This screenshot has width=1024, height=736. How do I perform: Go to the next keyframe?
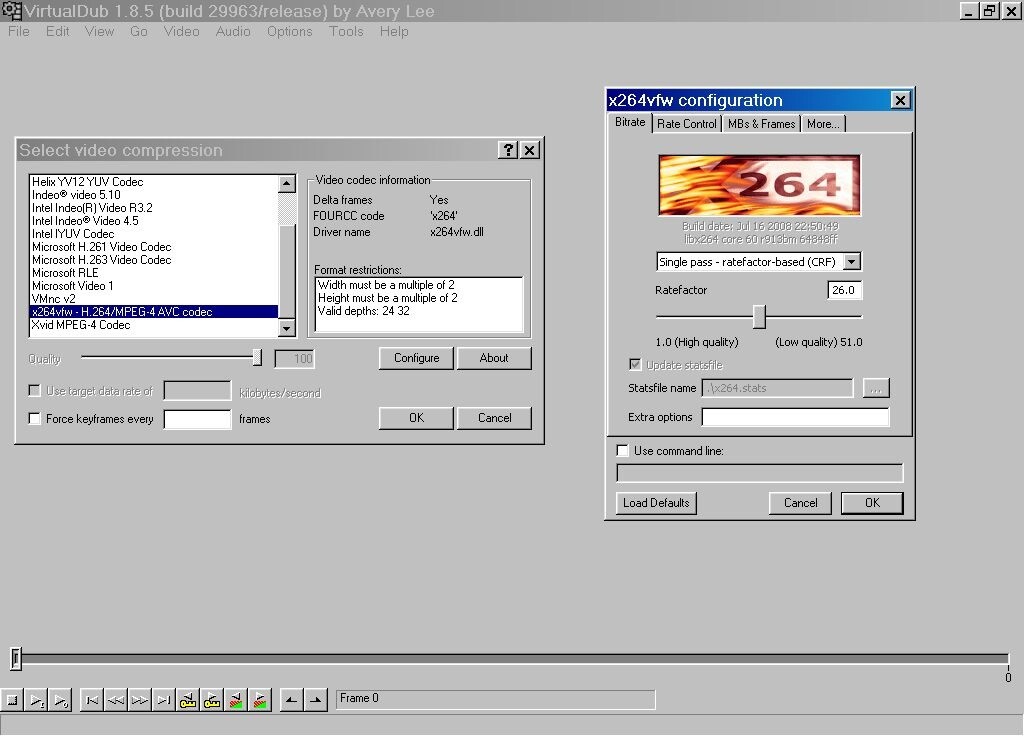(211, 700)
